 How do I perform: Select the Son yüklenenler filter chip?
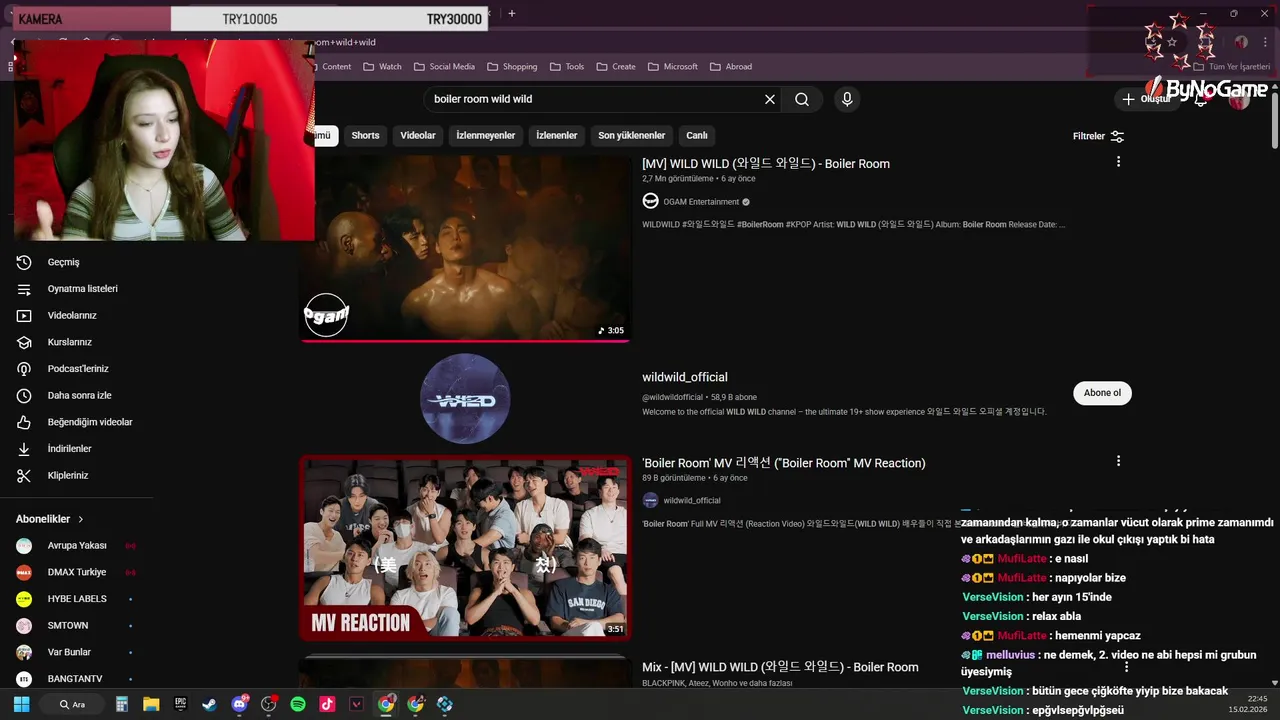click(x=631, y=136)
